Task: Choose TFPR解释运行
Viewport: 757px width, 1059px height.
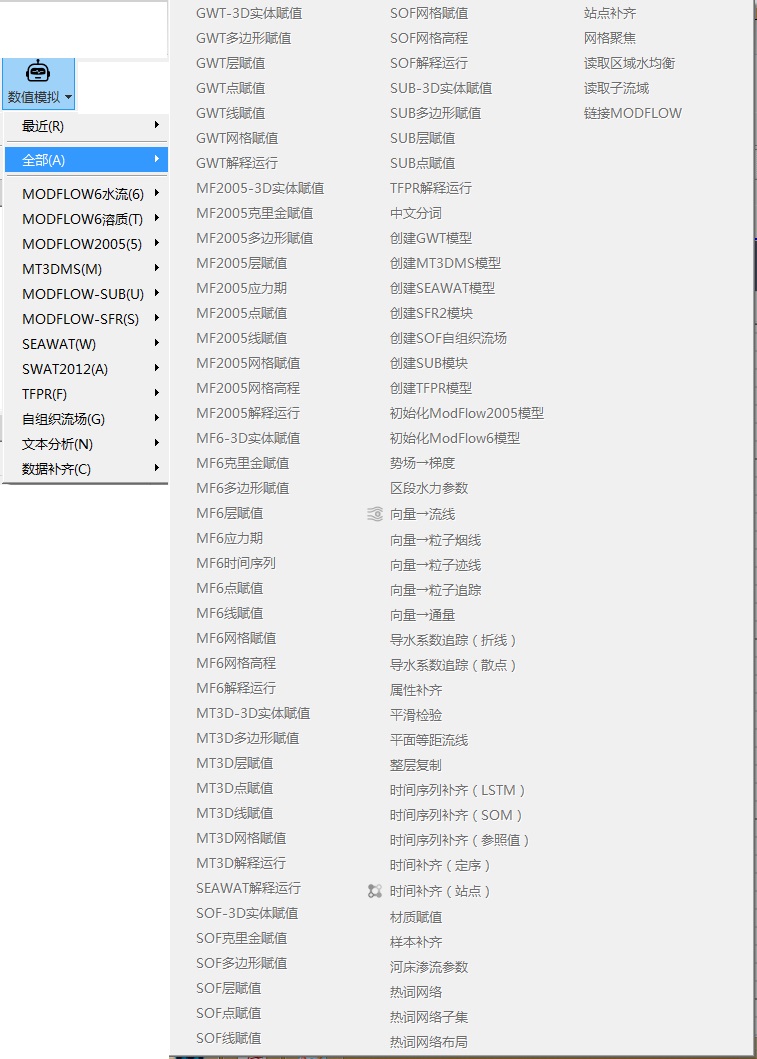Action: [x=431, y=188]
